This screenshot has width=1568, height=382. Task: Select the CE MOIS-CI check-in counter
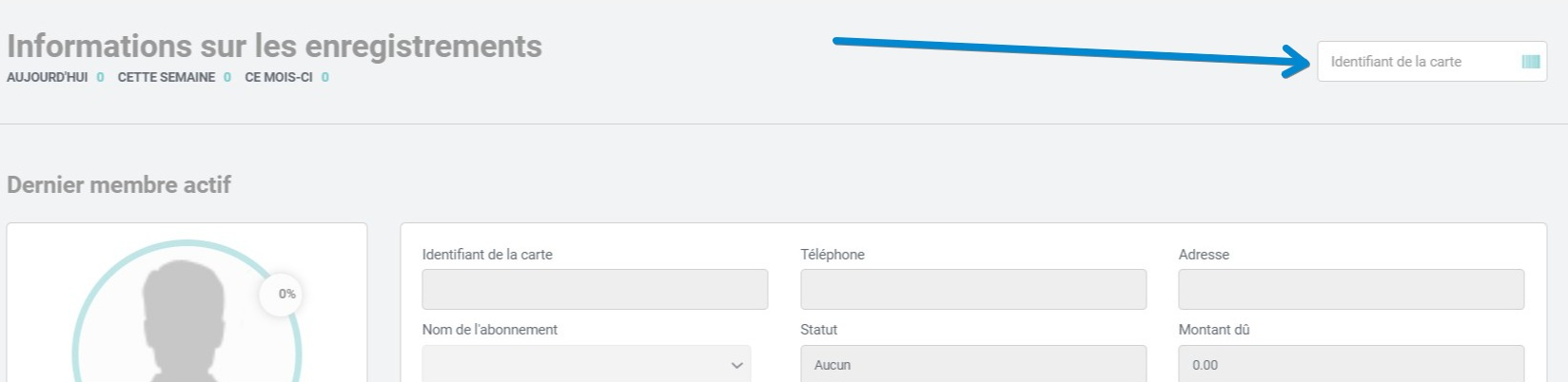[287, 77]
